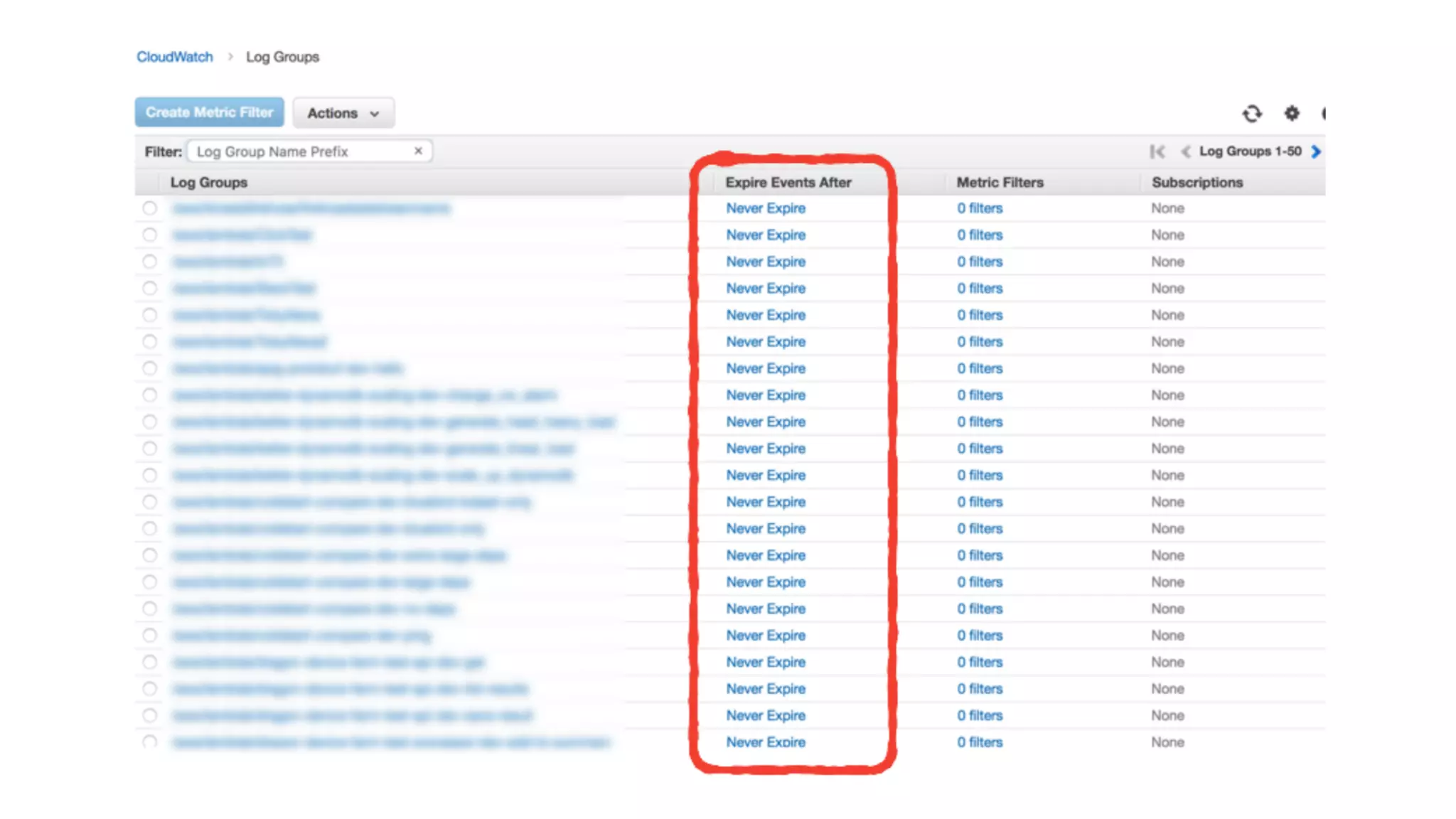This screenshot has height=819, width=1456.
Task: Navigate to CloudWatch breadcrumb link
Action: click(x=175, y=57)
